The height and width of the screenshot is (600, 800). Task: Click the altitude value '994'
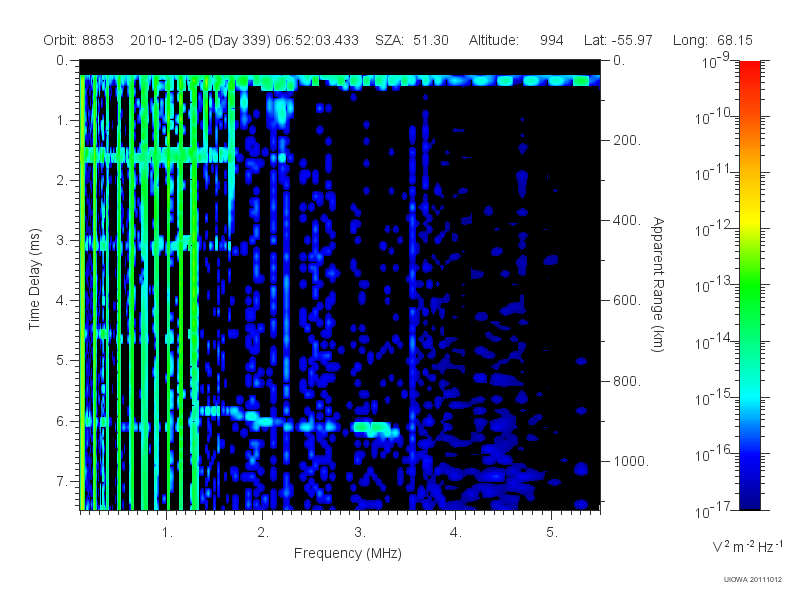[x=552, y=40]
